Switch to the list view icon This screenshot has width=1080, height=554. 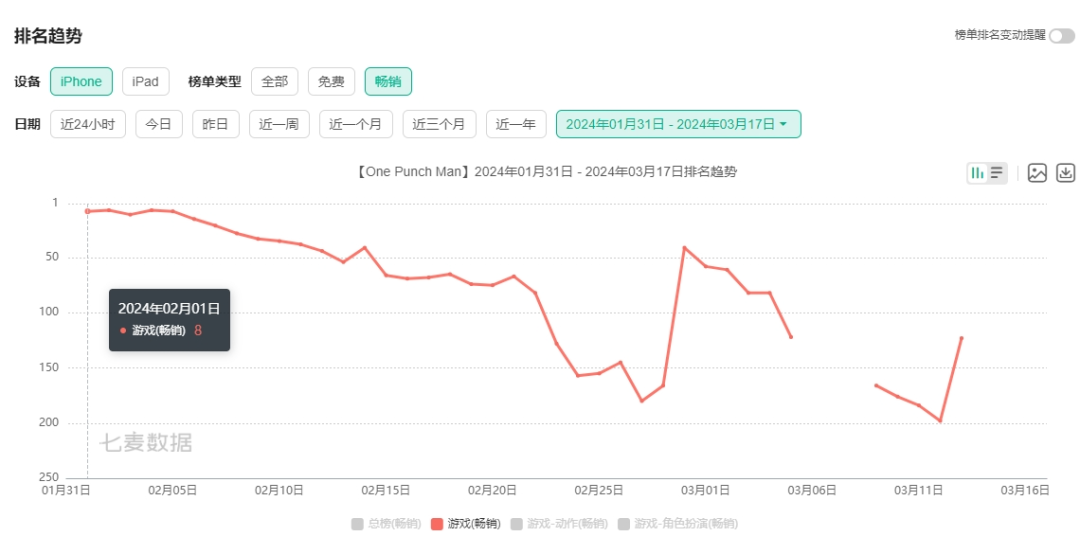click(x=997, y=173)
